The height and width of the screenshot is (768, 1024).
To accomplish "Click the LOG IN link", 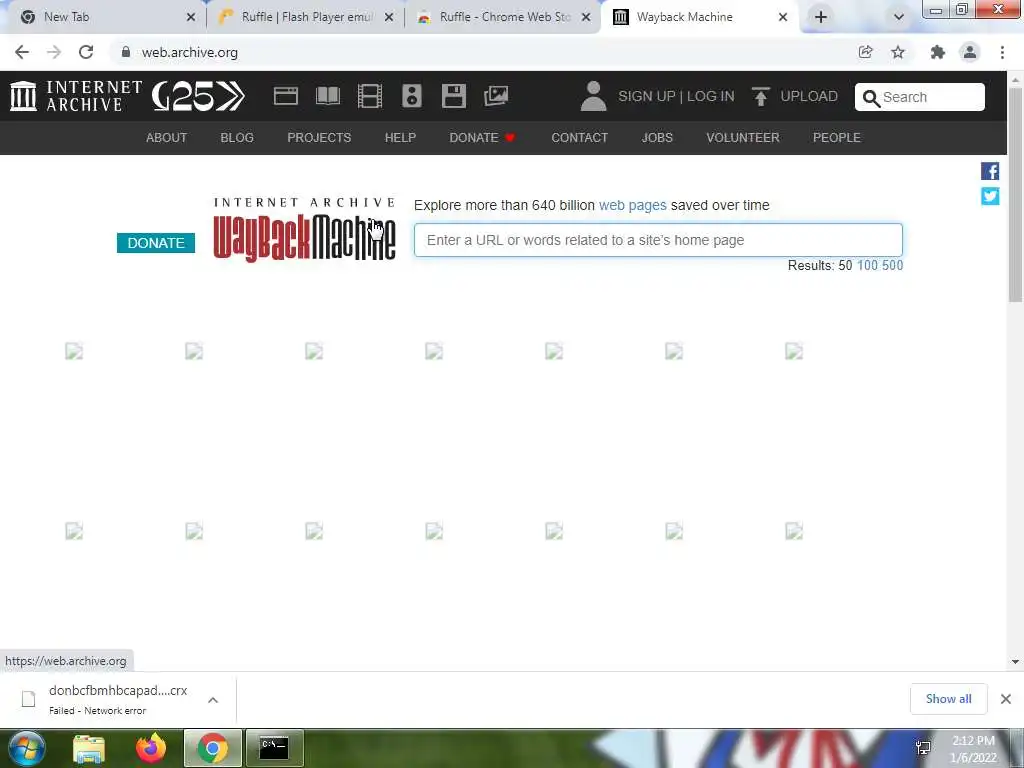I will (x=711, y=96).
